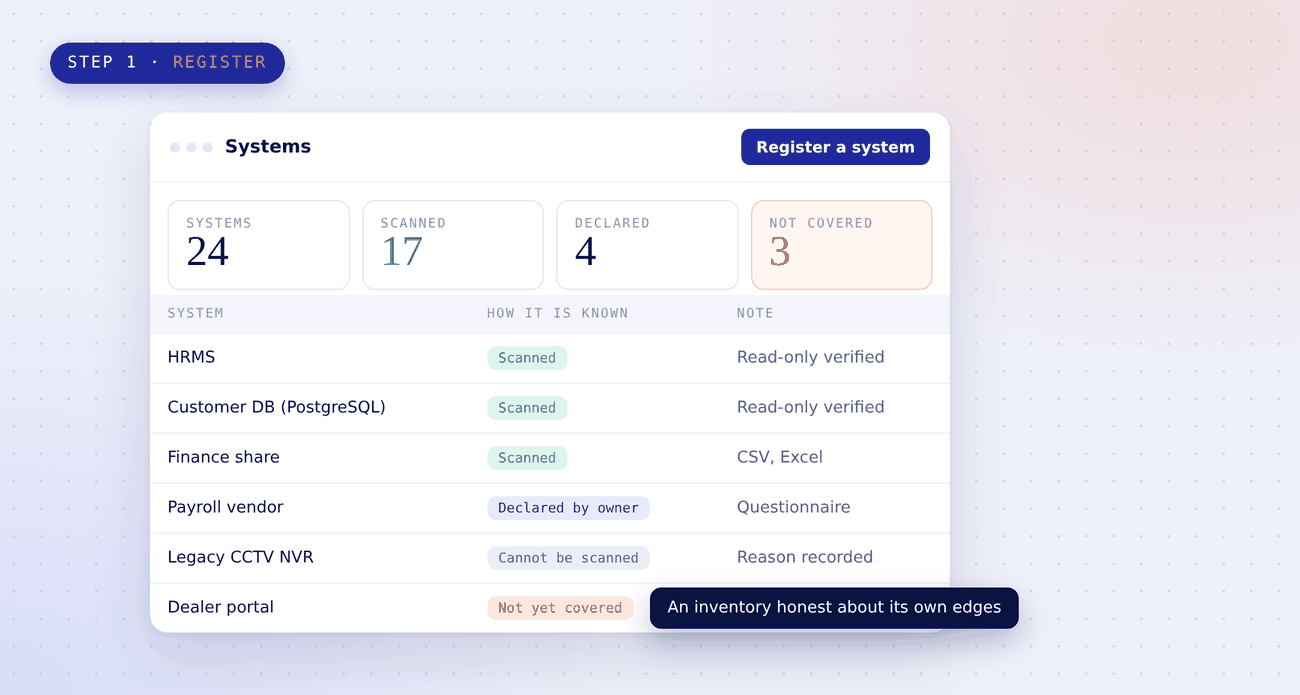The height and width of the screenshot is (695, 1300).
Task: Click the Read-only verified note for HRMS
Action: pos(810,357)
